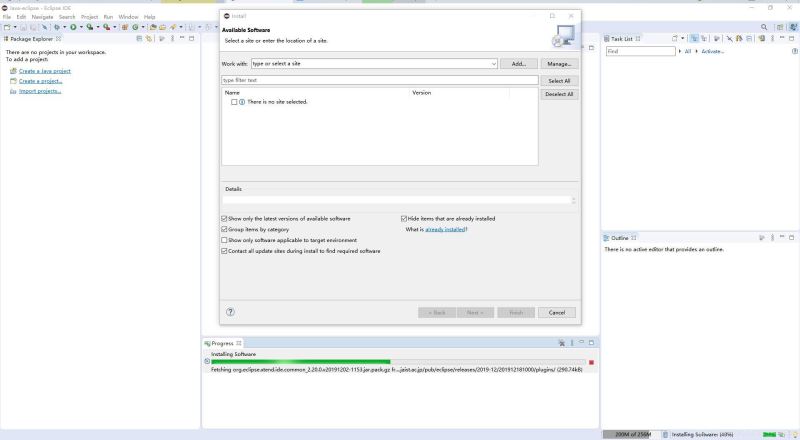Click the garbage collector trash icon in status bar
Viewport: 800px width, 440px height.
coord(665,434)
